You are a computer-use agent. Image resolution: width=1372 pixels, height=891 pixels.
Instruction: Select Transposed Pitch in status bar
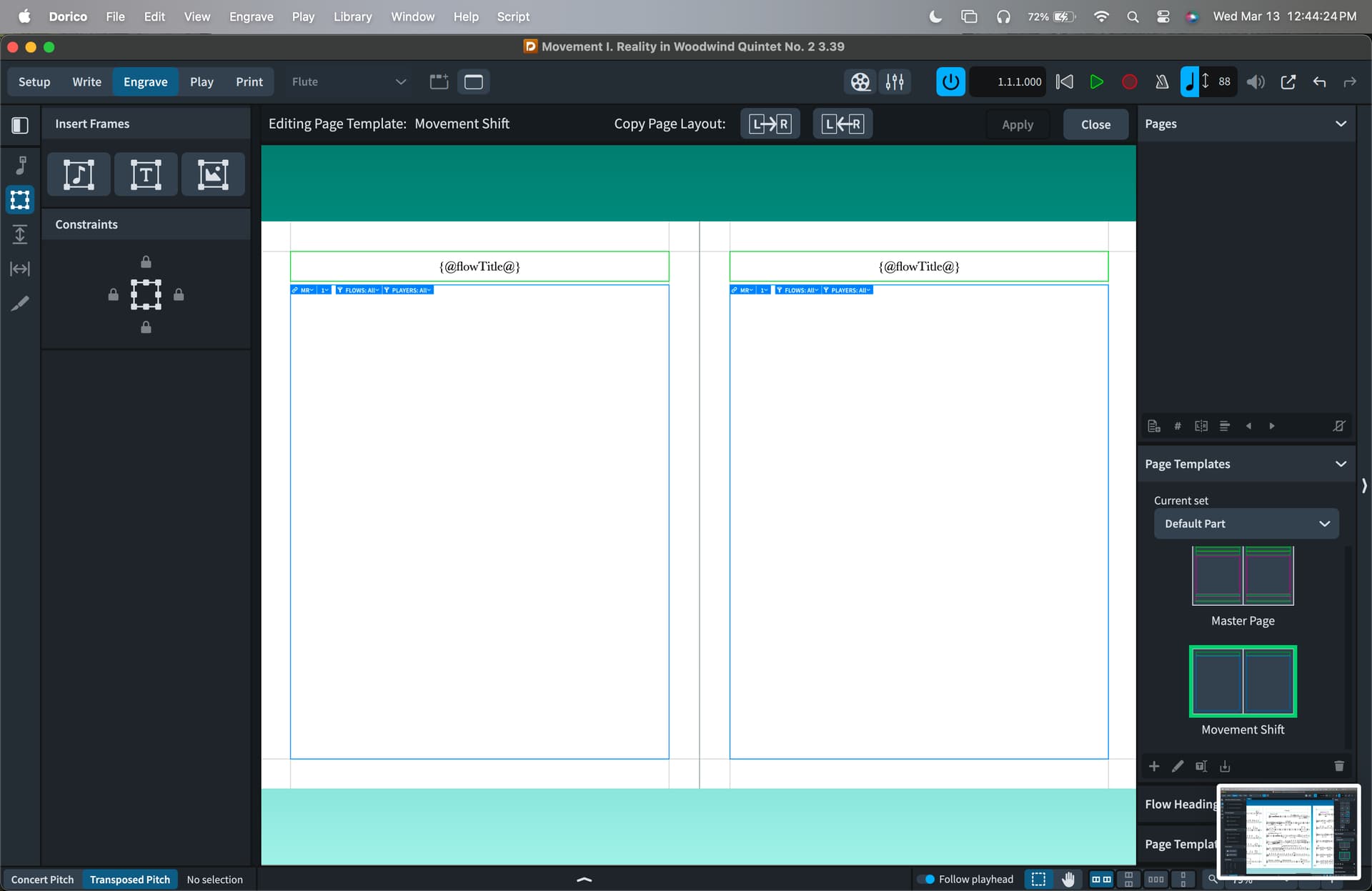[x=130, y=880]
